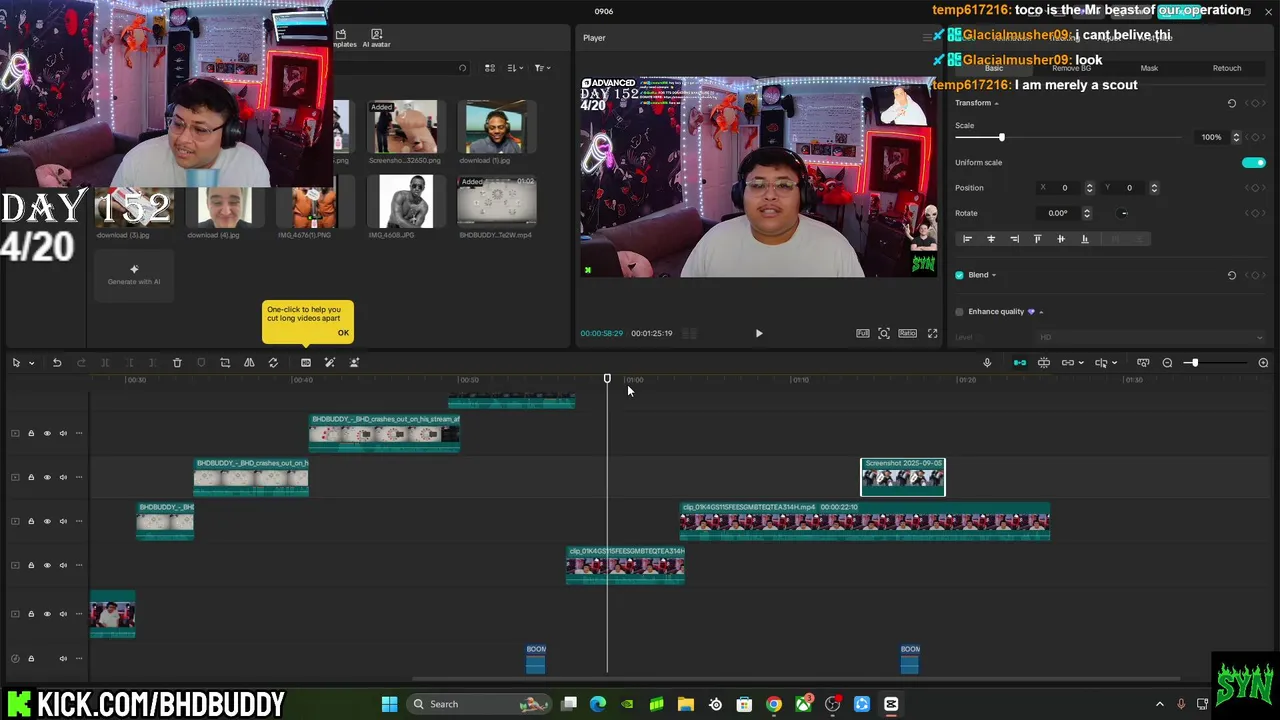Switch to the Remove BG tab

(x=1071, y=68)
